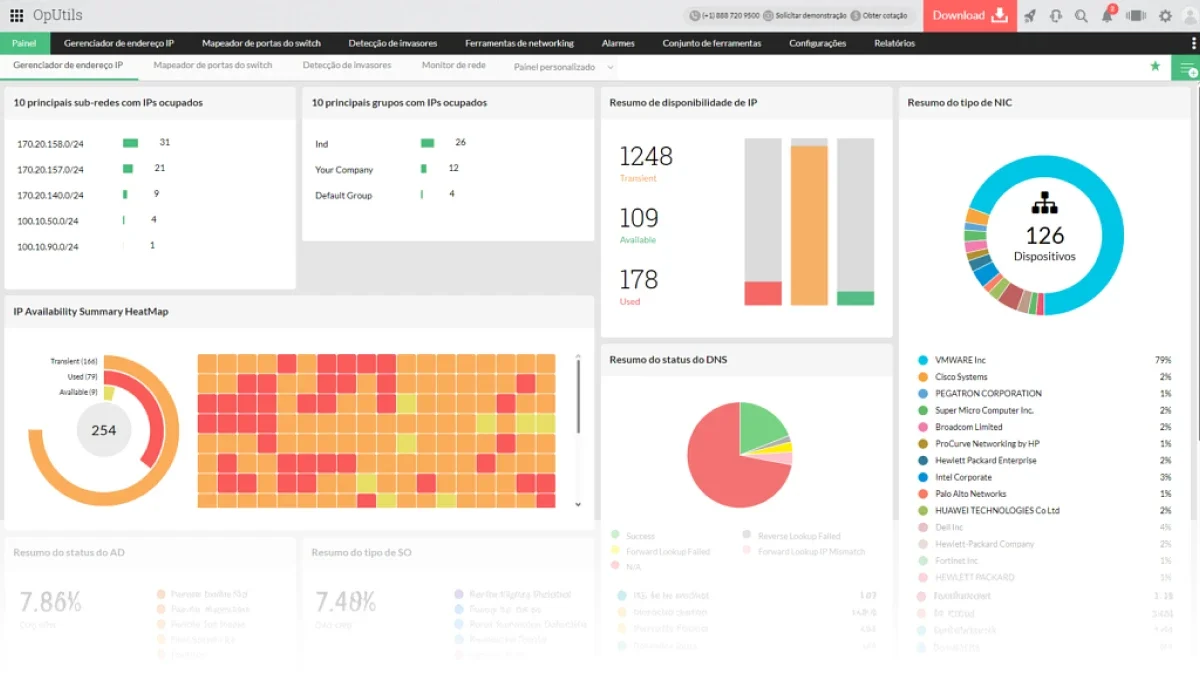The width and height of the screenshot is (1200, 675).
Task: Open the Alarmes menu
Action: 618,43
